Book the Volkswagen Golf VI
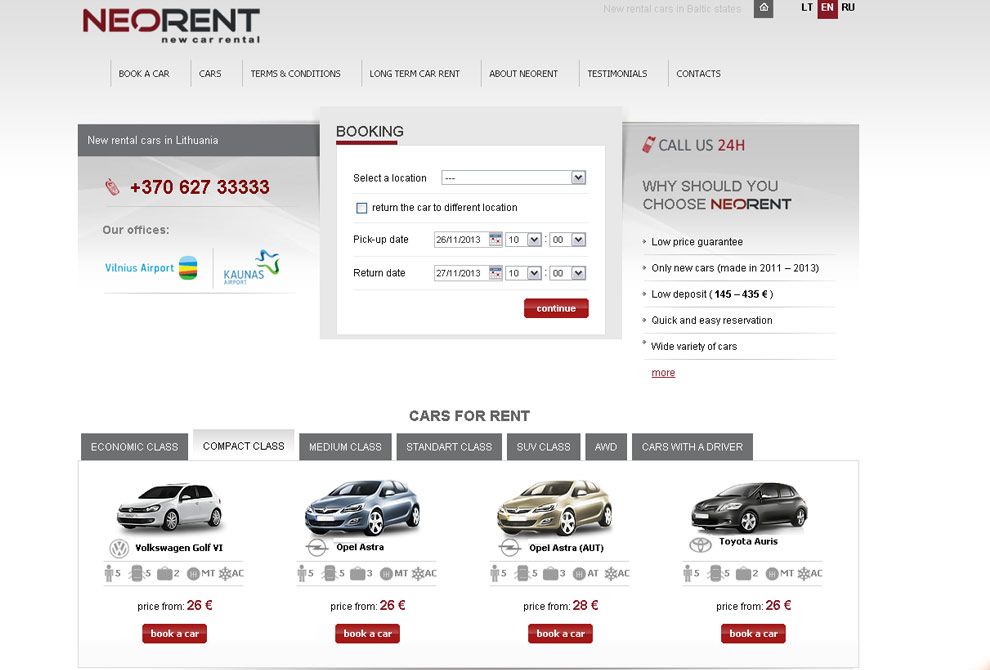The width and height of the screenshot is (990, 670). tap(174, 633)
